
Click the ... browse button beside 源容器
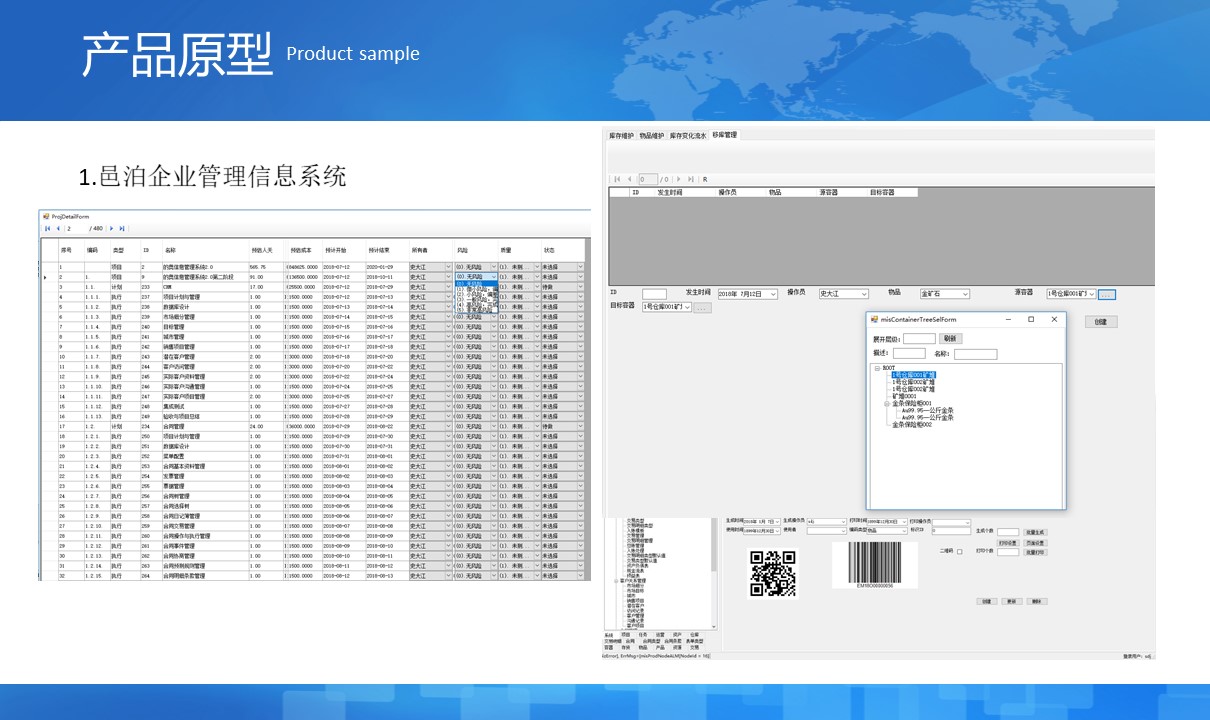(1106, 294)
